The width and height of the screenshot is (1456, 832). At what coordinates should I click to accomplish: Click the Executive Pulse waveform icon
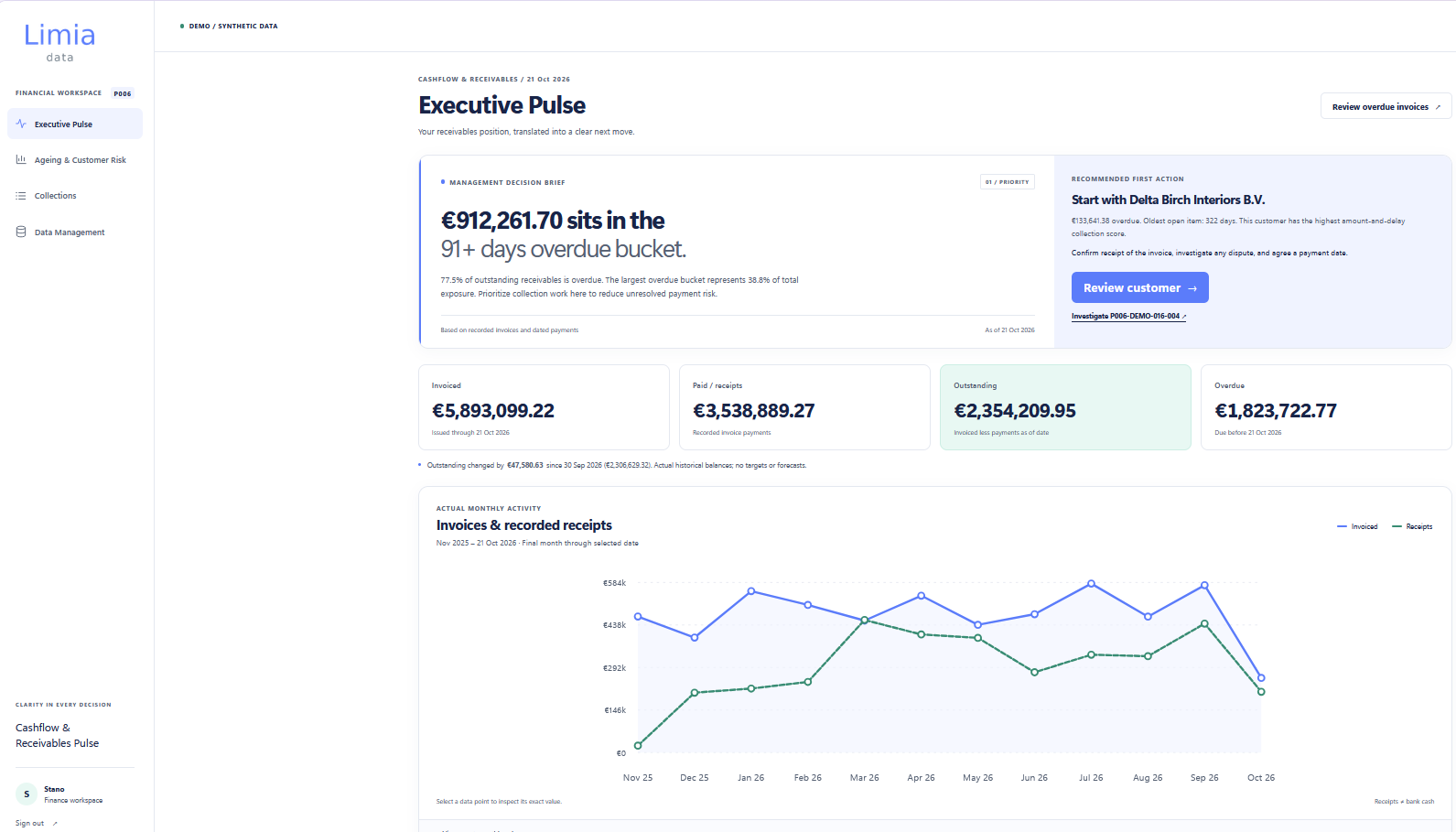[x=21, y=124]
